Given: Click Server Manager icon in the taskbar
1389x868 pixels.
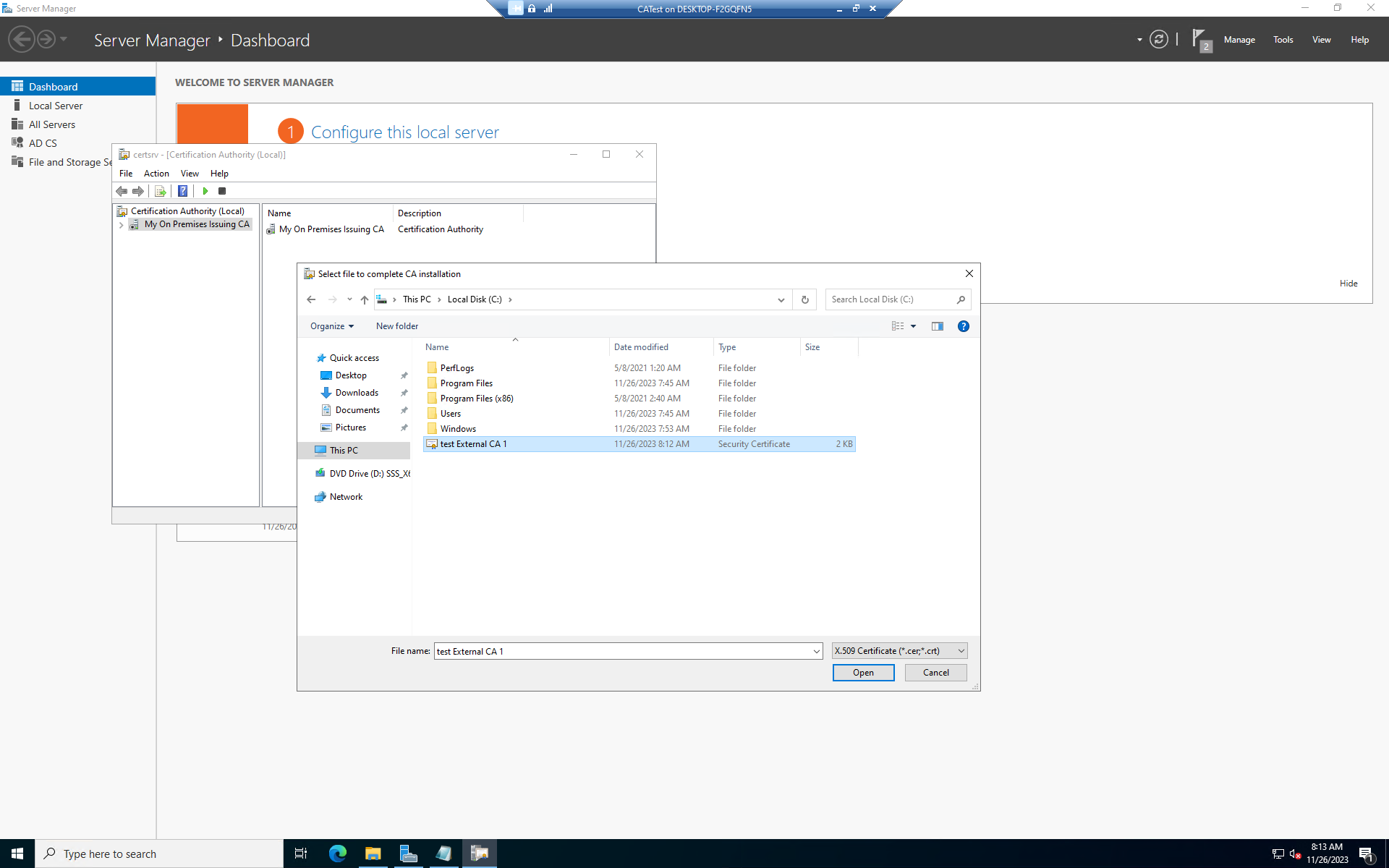Looking at the screenshot, I should 408,854.
